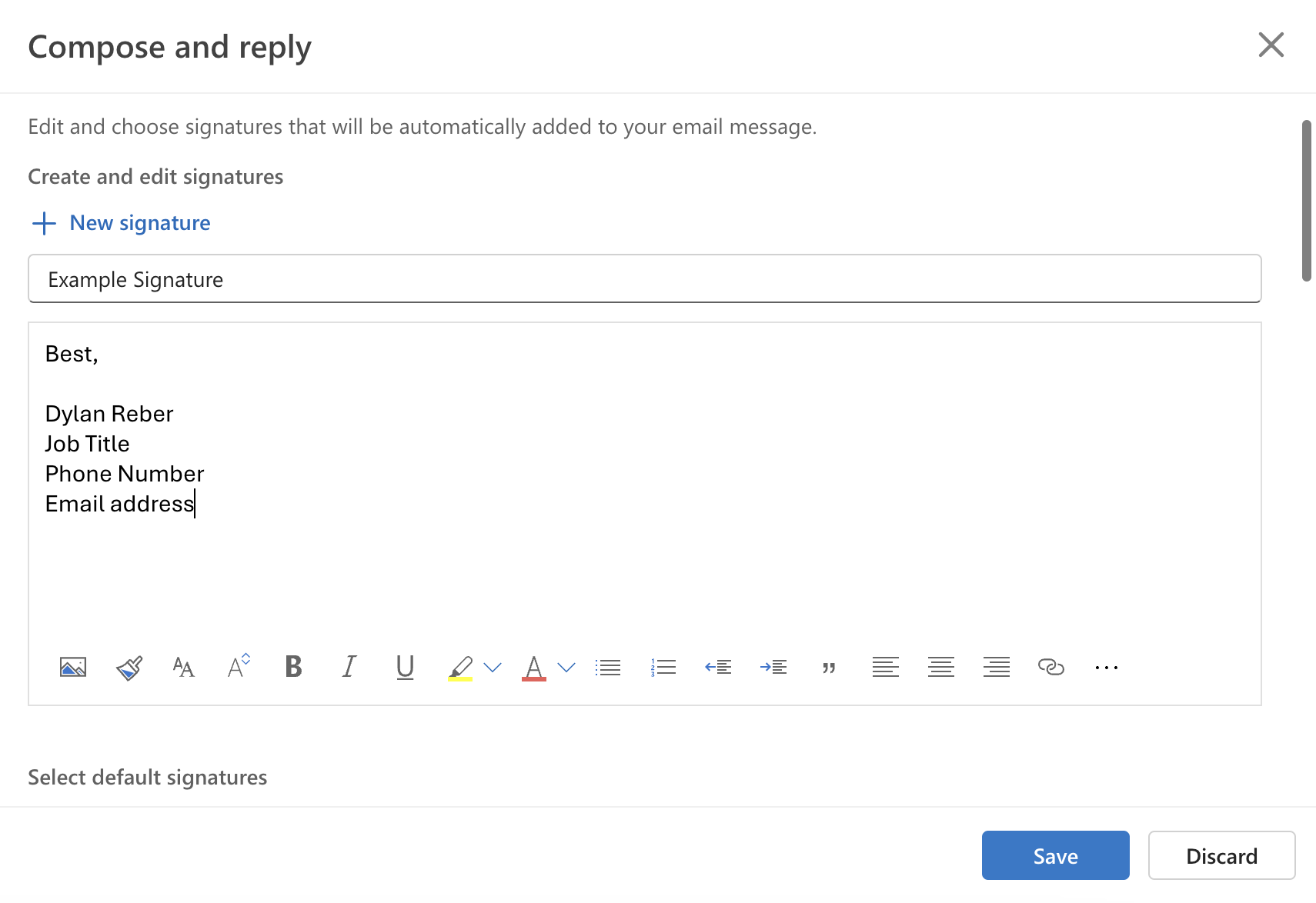
Task: Place cursor after Email address text
Action: point(195,504)
